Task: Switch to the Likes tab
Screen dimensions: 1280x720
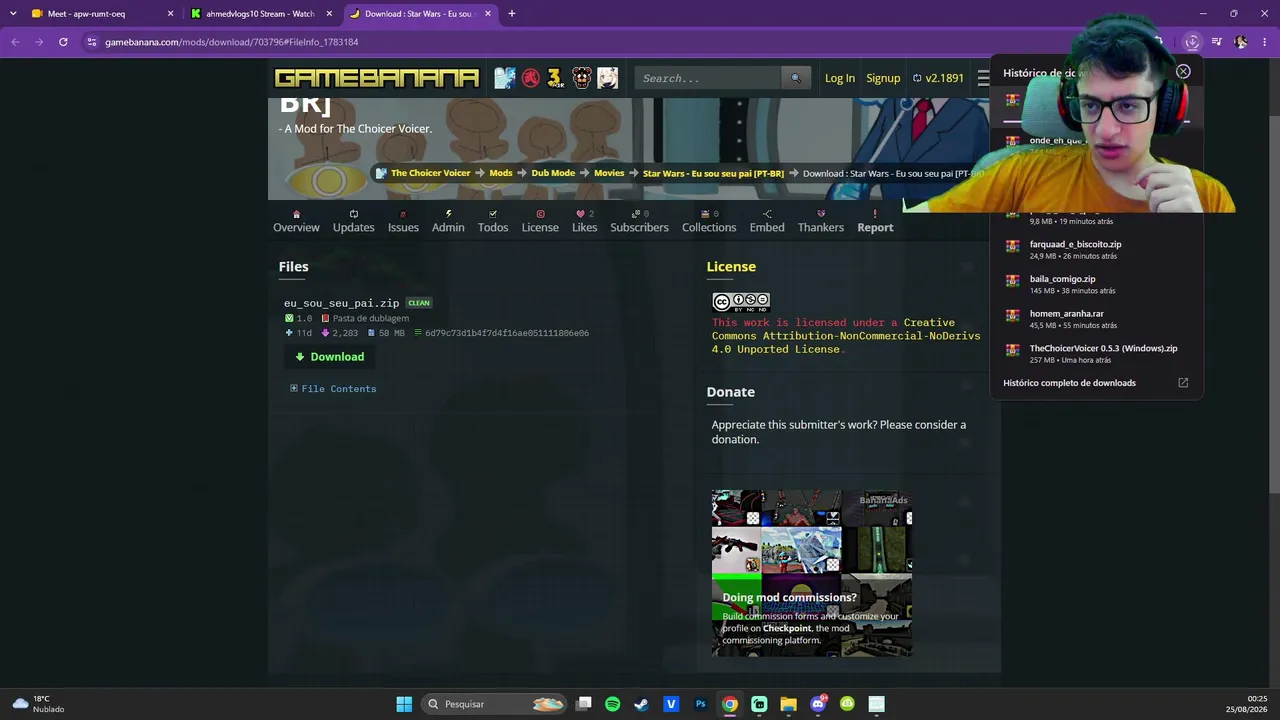Action: click(585, 221)
